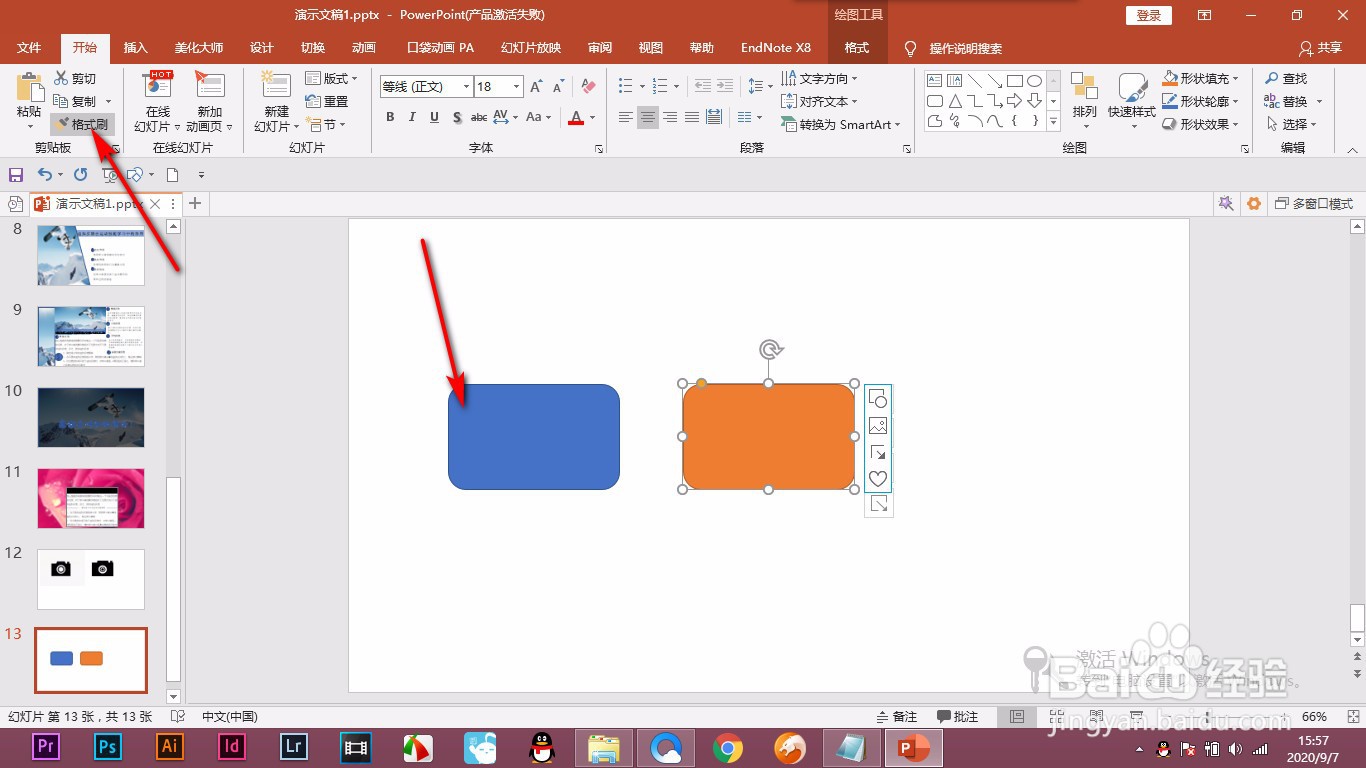Screen dimensions: 1366x768
Task: Redo the last action
Action: (81, 175)
